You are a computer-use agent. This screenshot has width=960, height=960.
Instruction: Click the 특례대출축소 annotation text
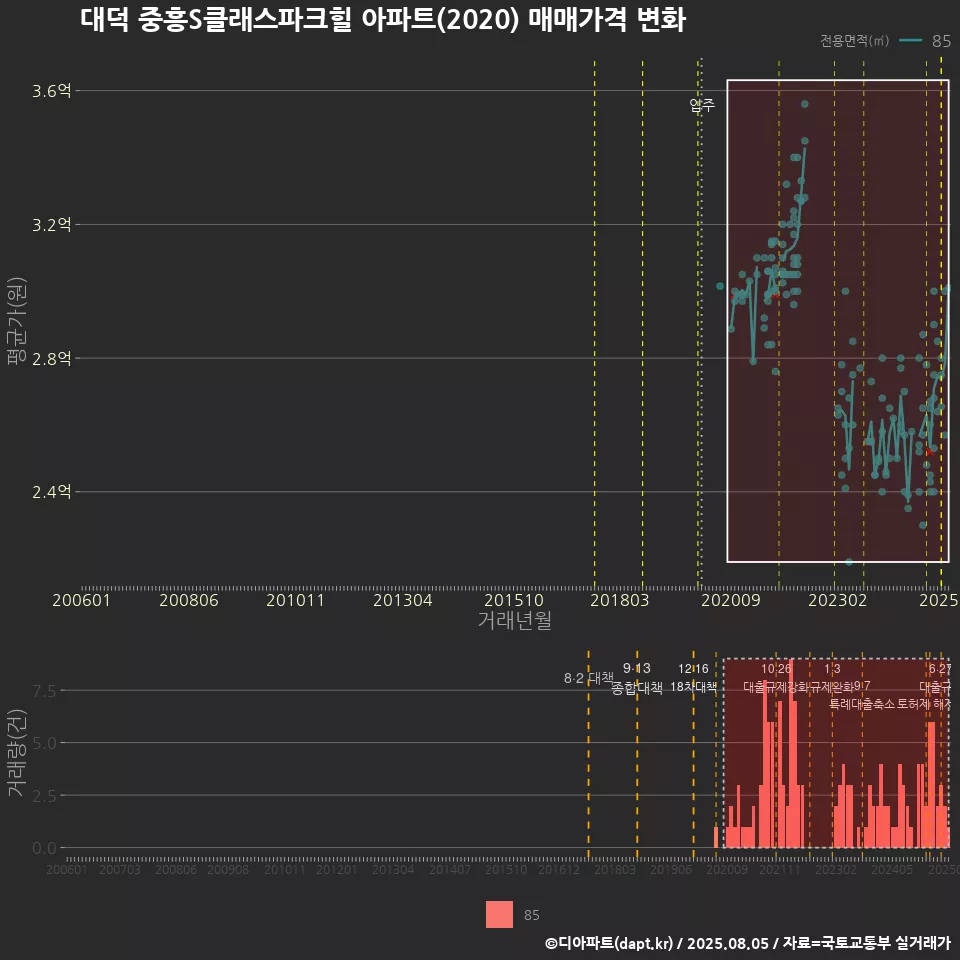[x=863, y=704]
